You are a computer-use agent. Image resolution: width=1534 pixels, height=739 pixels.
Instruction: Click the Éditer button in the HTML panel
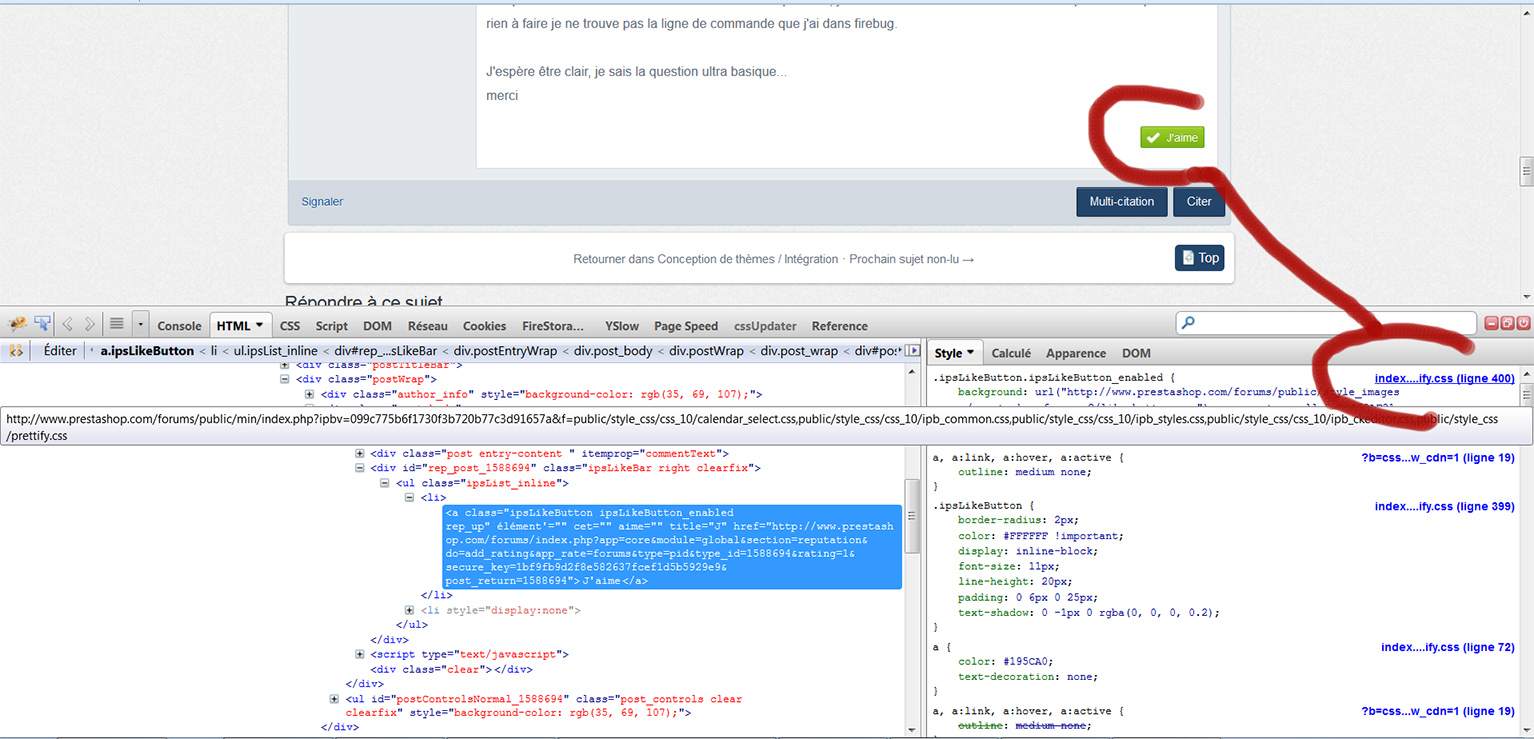click(60, 351)
